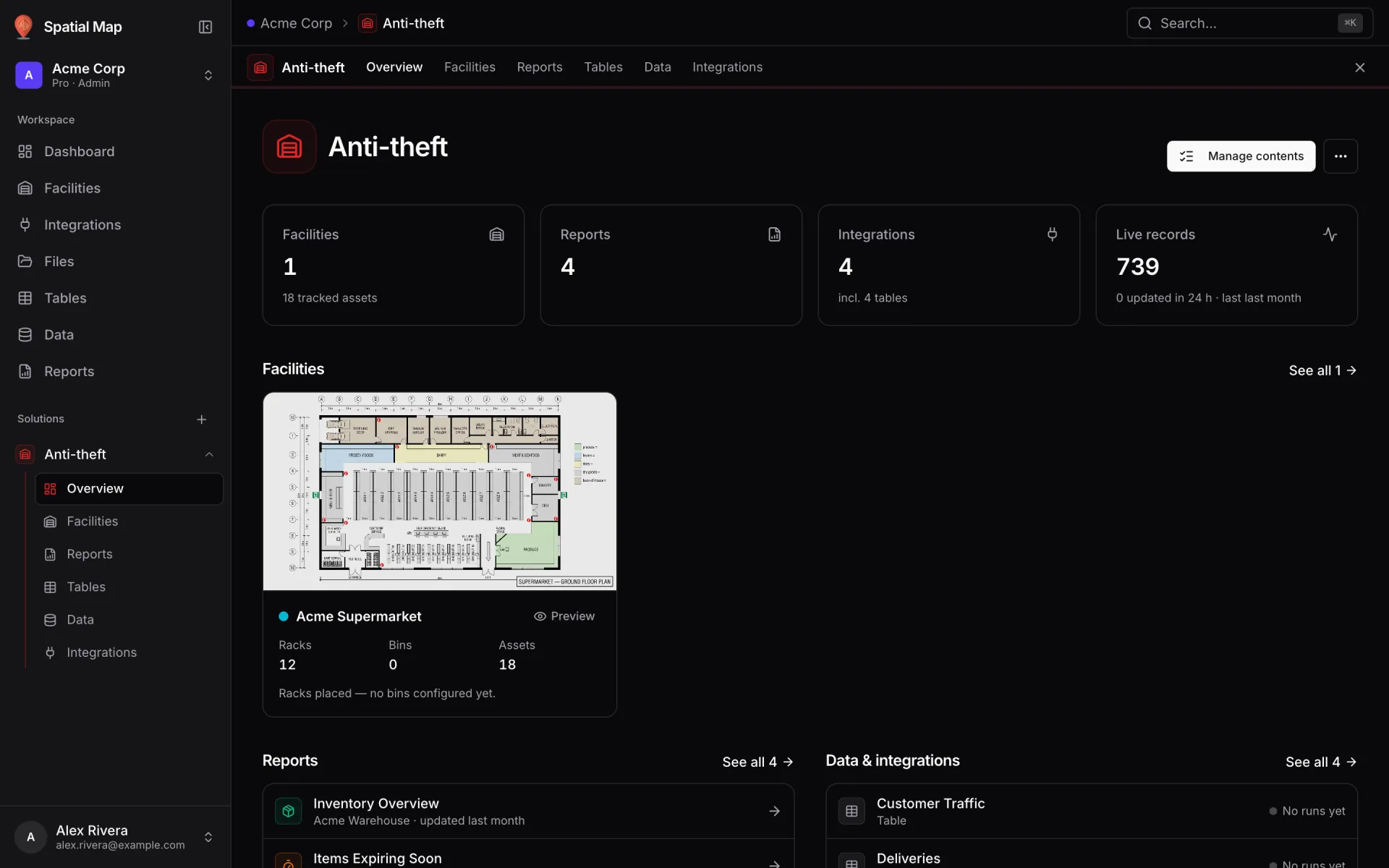Click the Inventory Overview box icon
1389x868 pixels.
click(288, 812)
